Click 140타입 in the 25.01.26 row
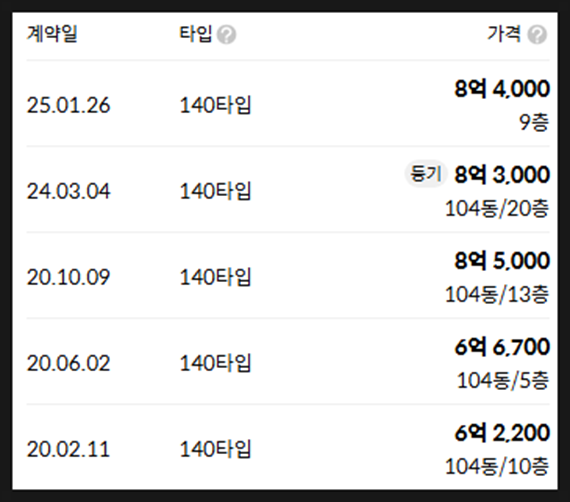 216,105
